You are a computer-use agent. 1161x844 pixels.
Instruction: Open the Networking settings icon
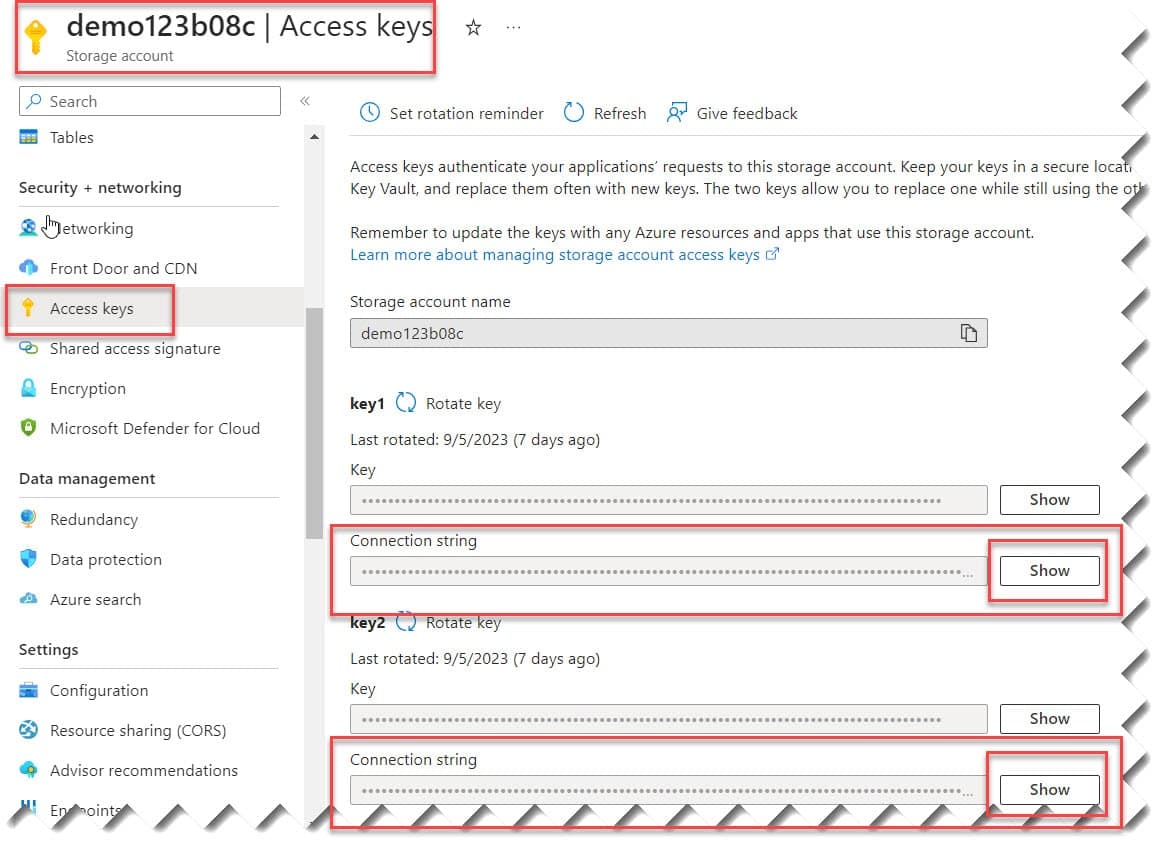tap(30, 227)
